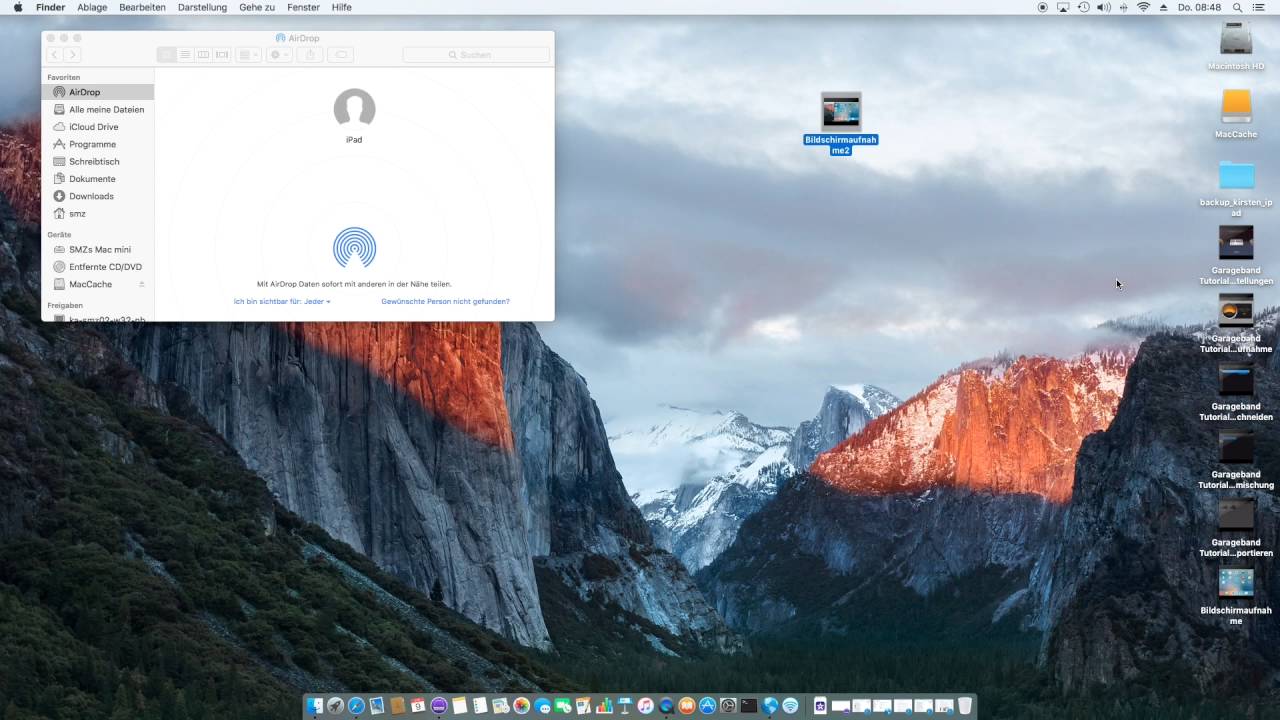Viewport: 1280px width, 720px height.
Task: Open the AirPlay display menu
Action: [x=1063, y=7]
